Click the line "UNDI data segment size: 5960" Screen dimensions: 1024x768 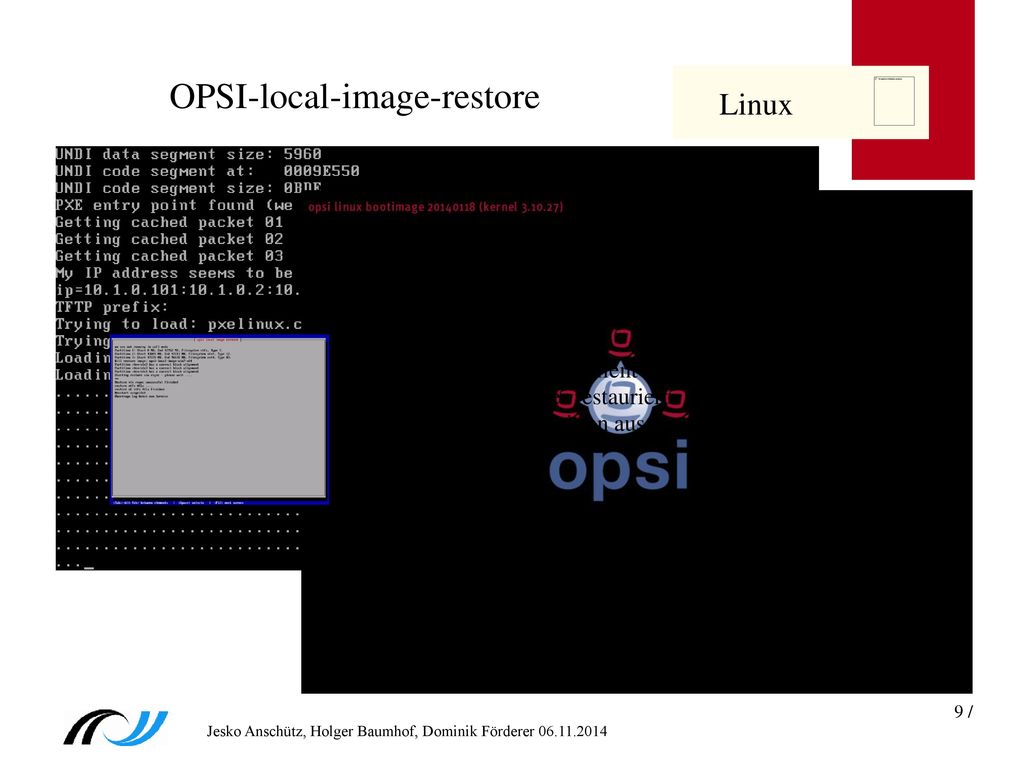coord(189,154)
